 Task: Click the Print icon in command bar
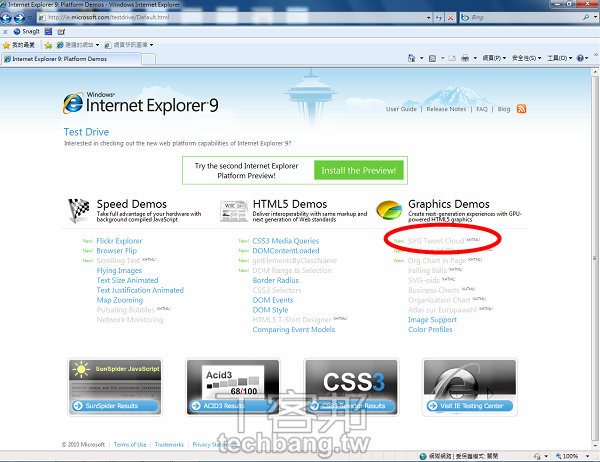pyautogui.click(x=465, y=58)
